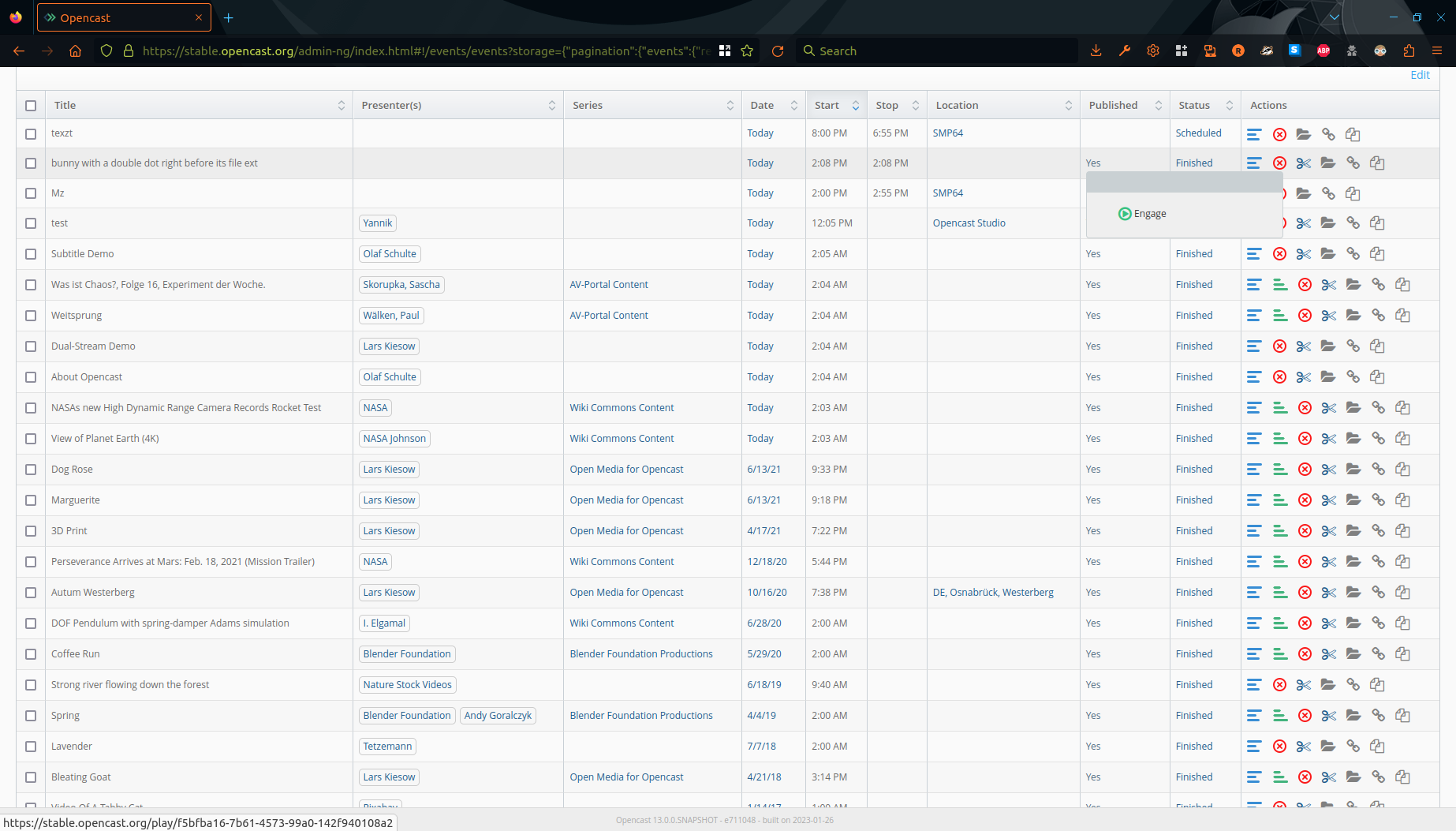
Task: Delete the 'texzt' event via red X icon
Action: click(1279, 133)
